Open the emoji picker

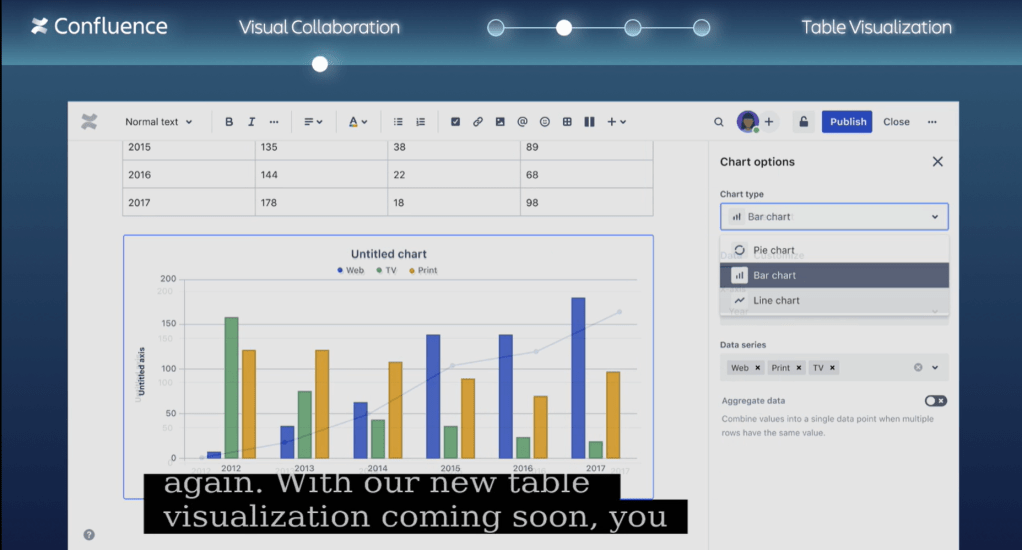(x=545, y=122)
